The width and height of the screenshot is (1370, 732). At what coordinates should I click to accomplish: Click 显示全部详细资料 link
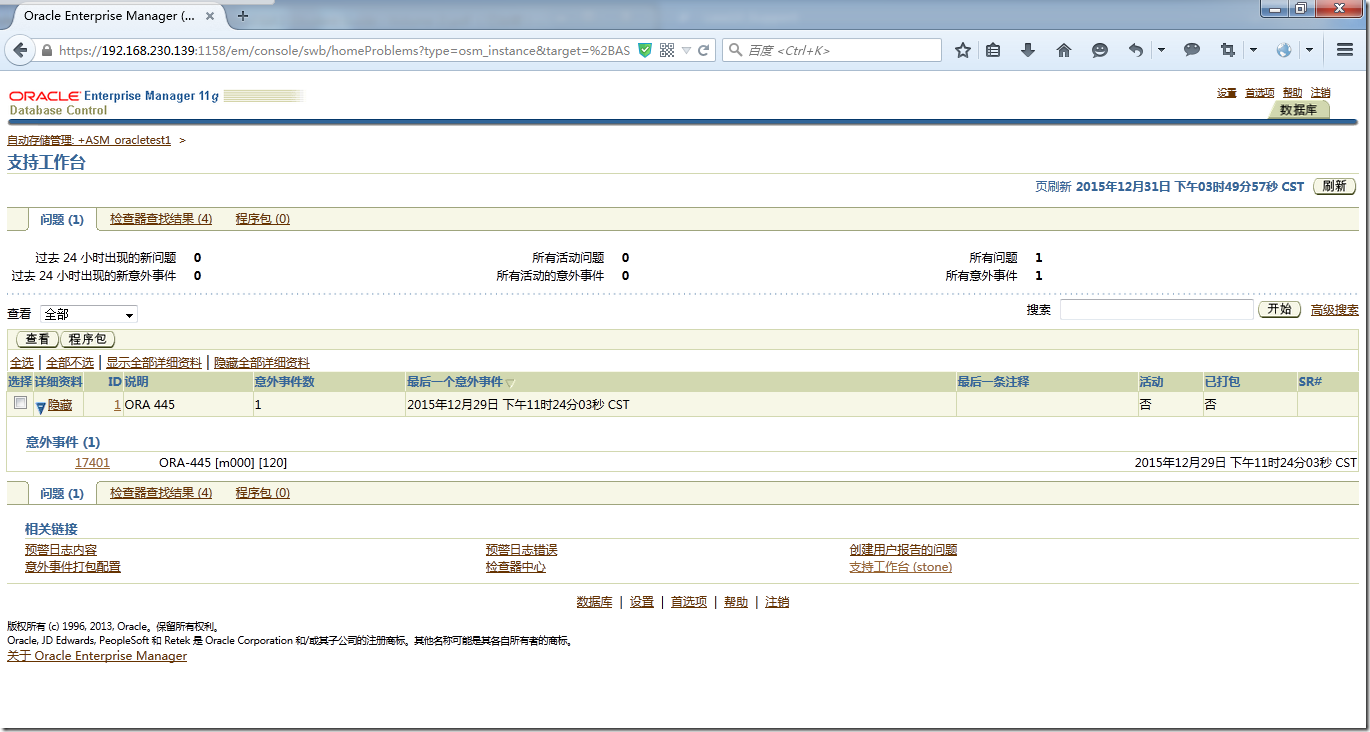(x=154, y=363)
